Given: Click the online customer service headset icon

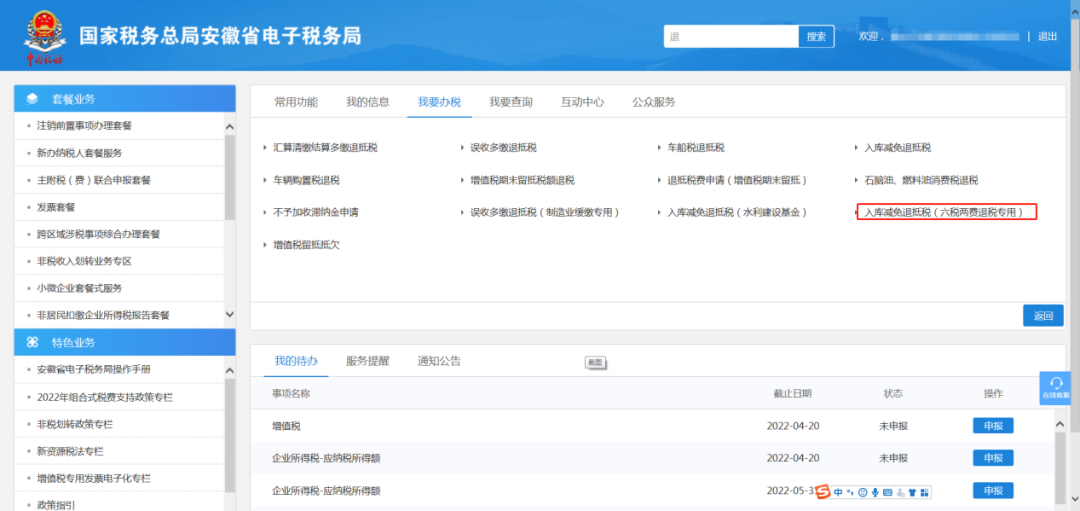Looking at the screenshot, I should (x=1056, y=383).
